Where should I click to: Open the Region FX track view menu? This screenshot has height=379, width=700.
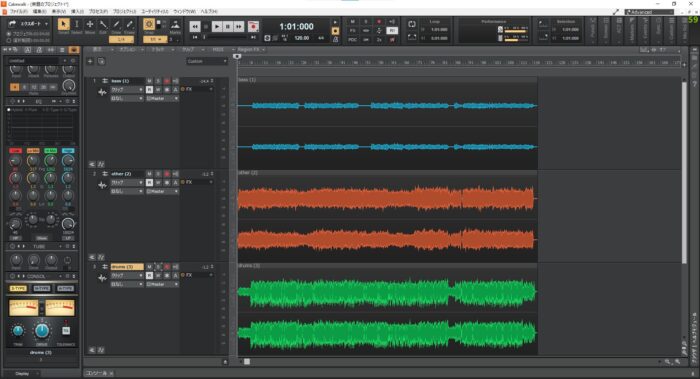(x=251, y=50)
